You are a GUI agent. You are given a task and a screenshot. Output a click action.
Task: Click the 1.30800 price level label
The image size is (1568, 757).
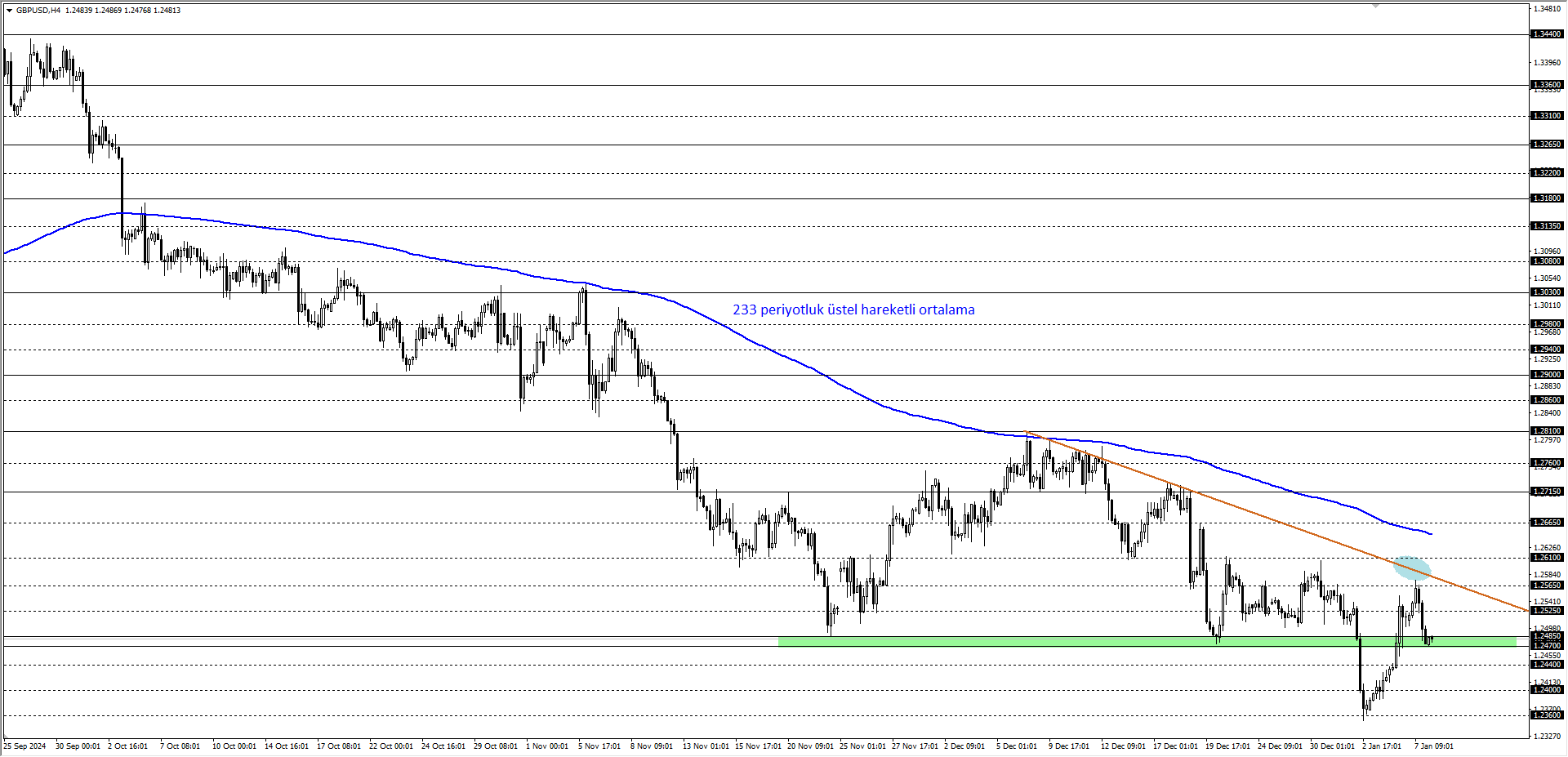pos(1547,261)
